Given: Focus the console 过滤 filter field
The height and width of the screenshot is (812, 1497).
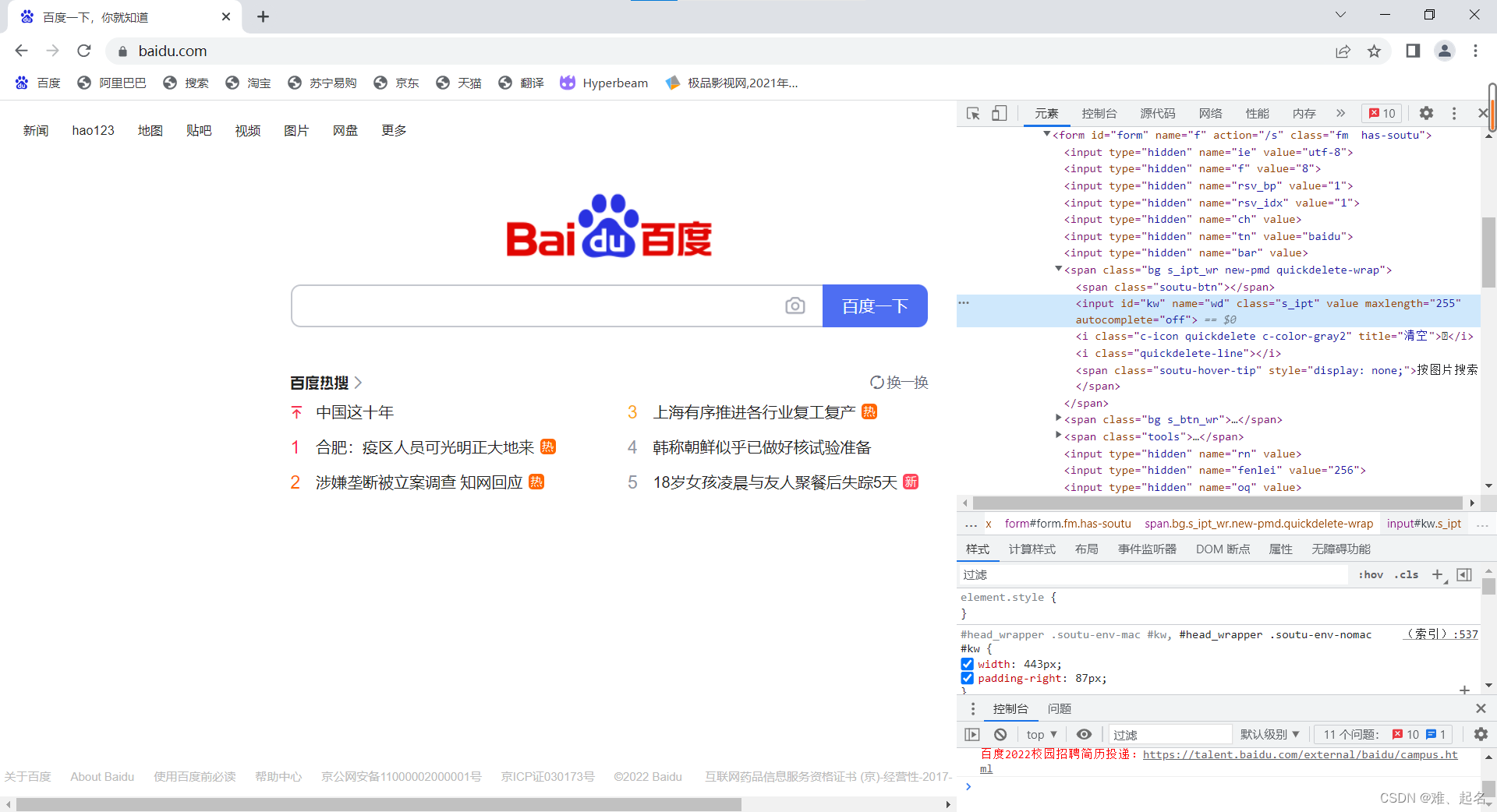Looking at the screenshot, I should (1170, 734).
